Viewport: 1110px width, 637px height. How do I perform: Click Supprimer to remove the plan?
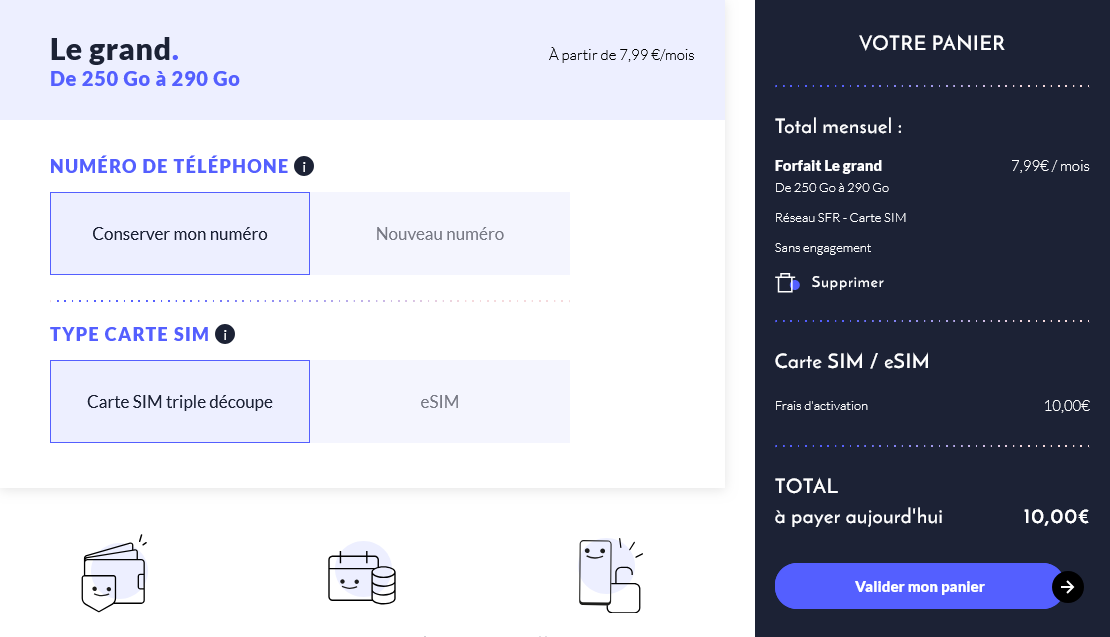point(847,283)
